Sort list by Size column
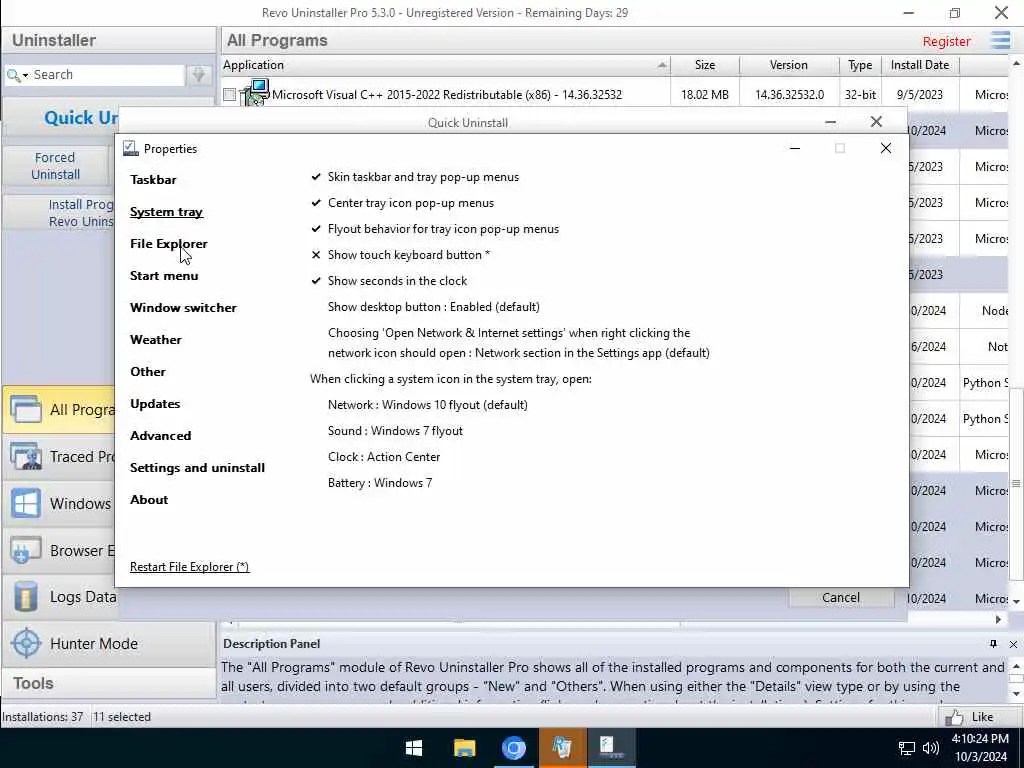This screenshot has height=768, width=1024. point(705,65)
